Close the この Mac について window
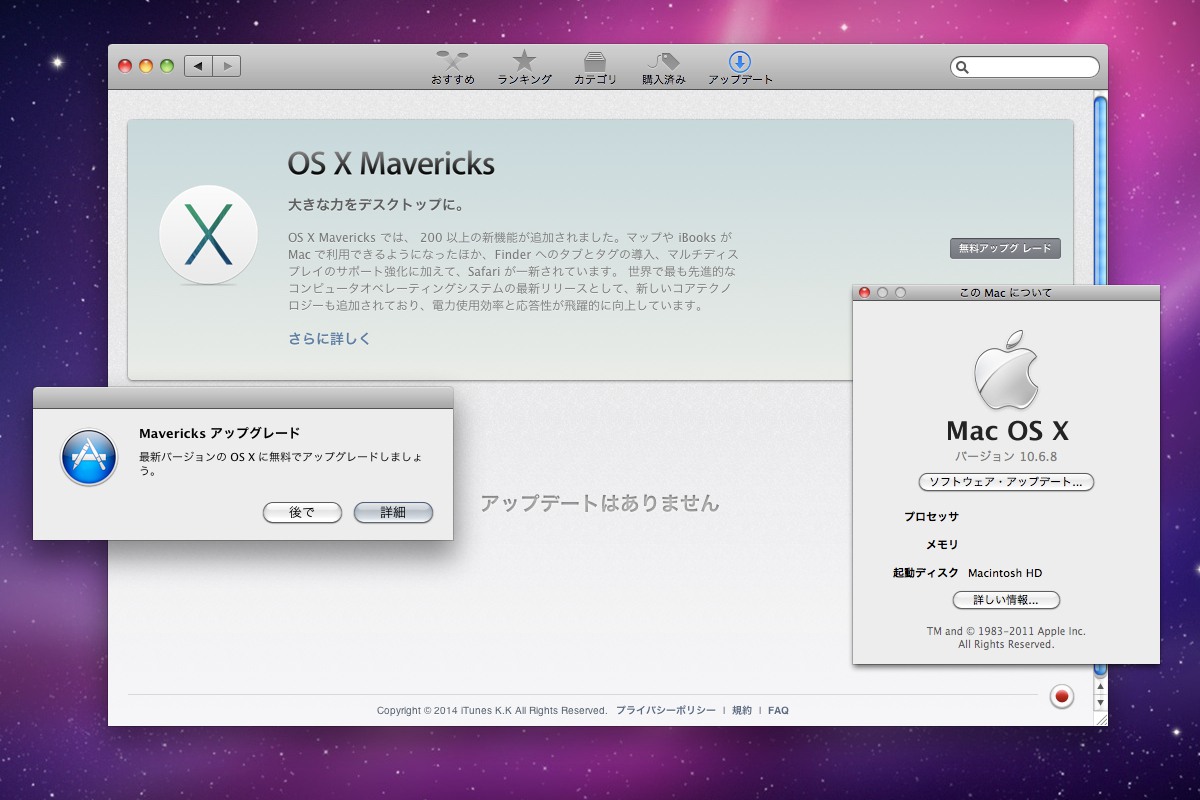Image resolution: width=1200 pixels, height=800 pixels. (865, 293)
